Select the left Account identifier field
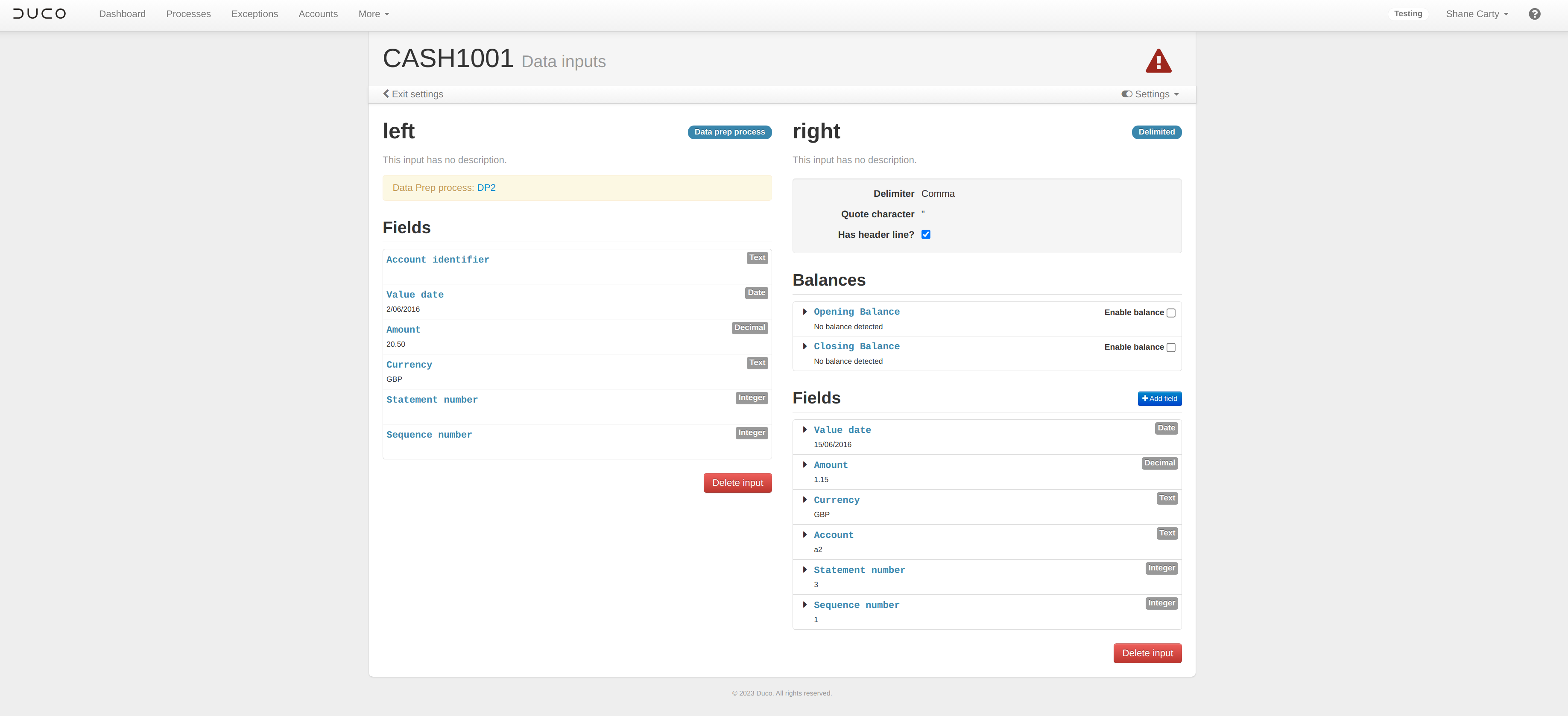The width and height of the screenshot is (1568, 716). tap(576, 267)
